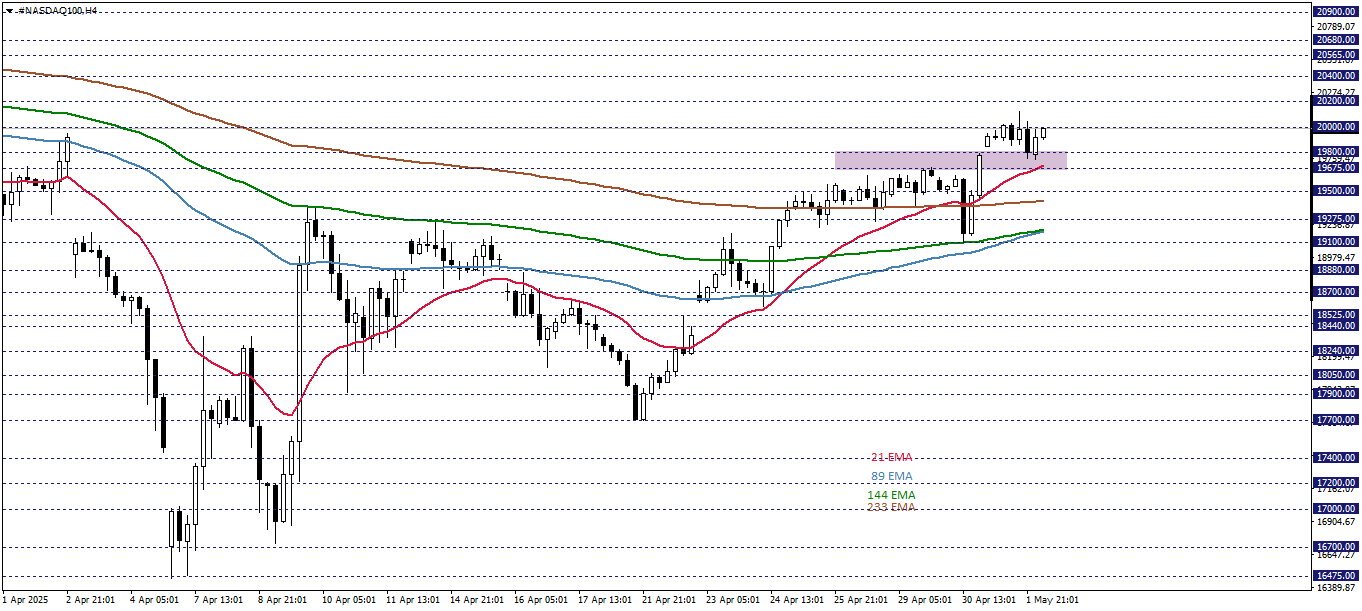The image size is (1362, 611).
Task: Click the 18050.00 price level label
Action: click(1335, 375)
